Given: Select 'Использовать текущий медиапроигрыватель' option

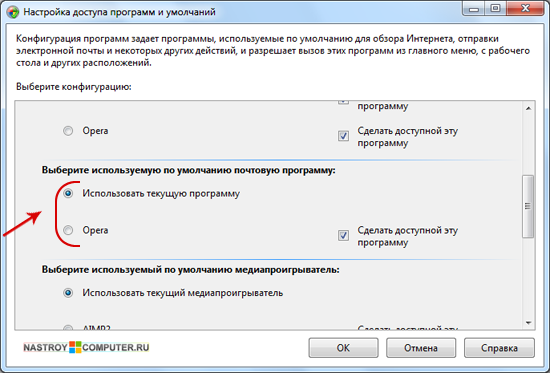Looking at the screenshot, I should click(x=68, y=293).
